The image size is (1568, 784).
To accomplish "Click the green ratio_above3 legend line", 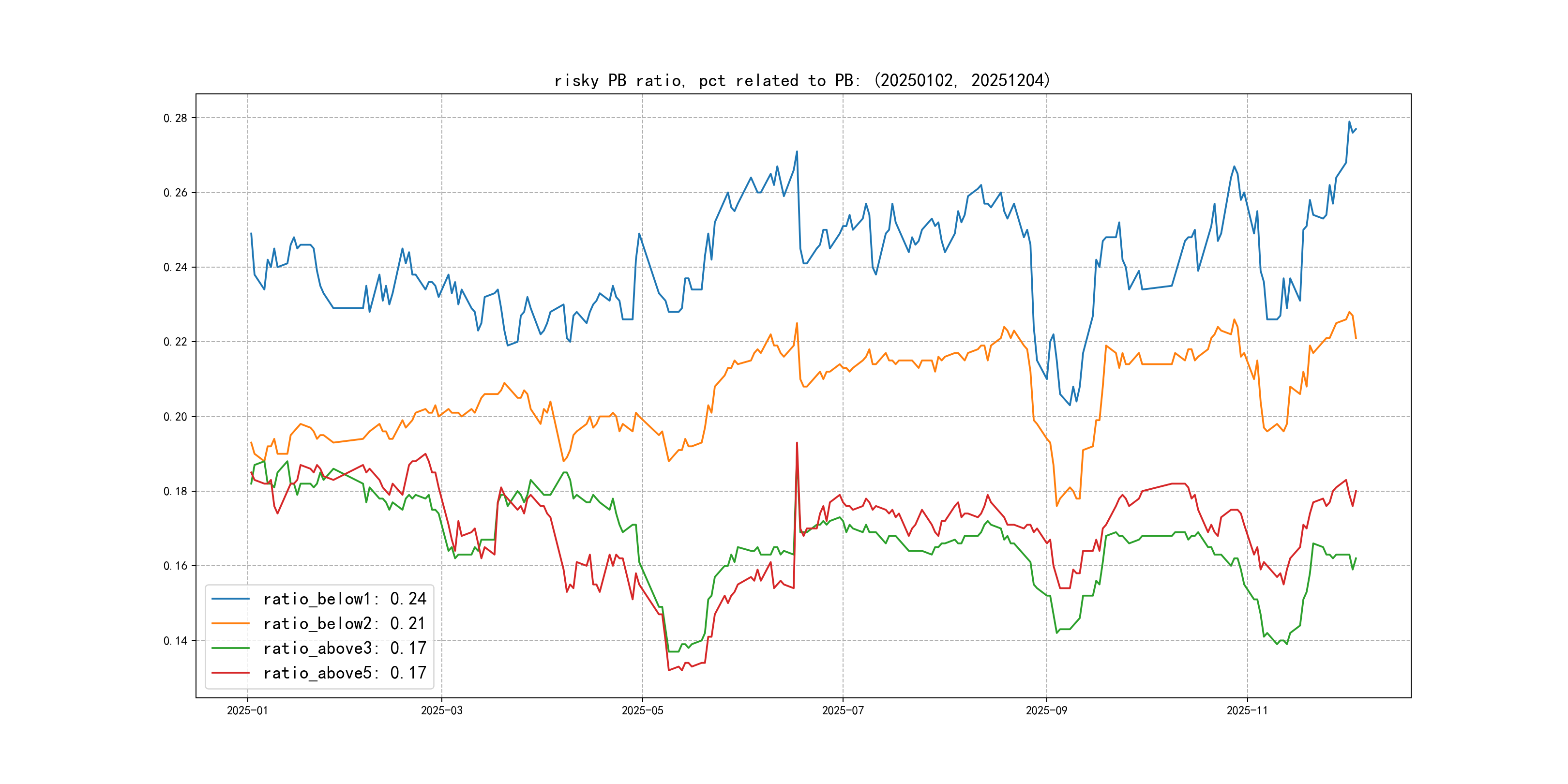I will pos(230,648).
